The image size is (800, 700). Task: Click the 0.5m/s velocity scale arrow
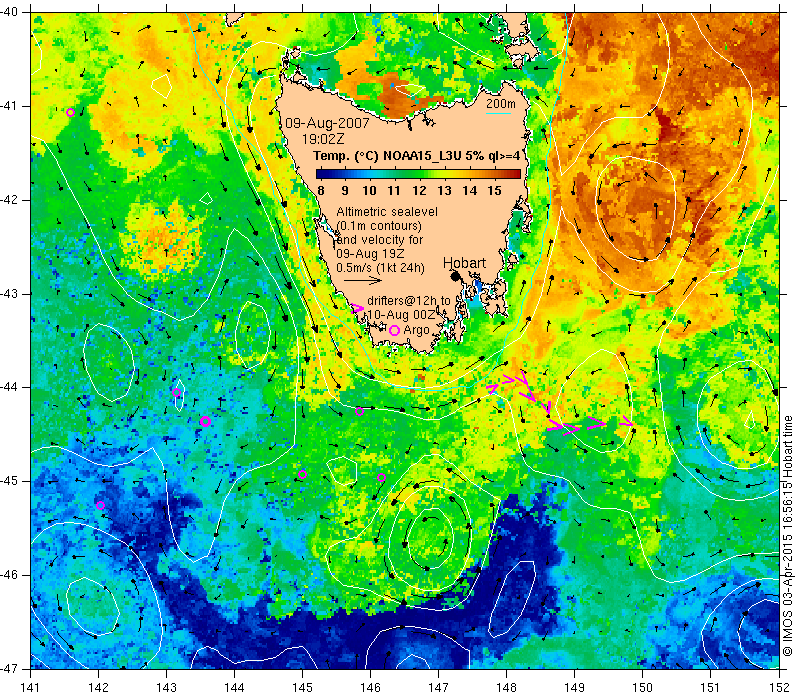tap(363, 280)
